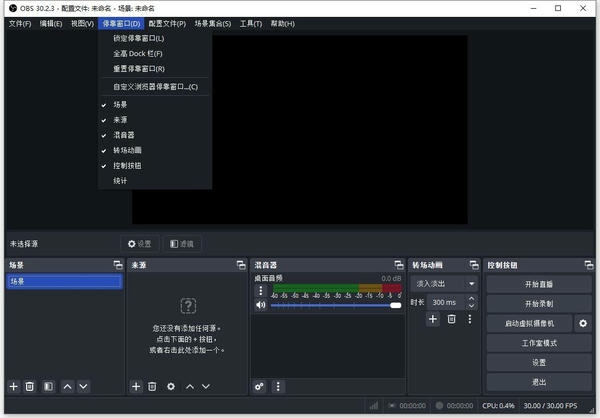Remove source with trash icon in Sources dock
The height and width of the screenshot is (418, 600).
point(152,387)
